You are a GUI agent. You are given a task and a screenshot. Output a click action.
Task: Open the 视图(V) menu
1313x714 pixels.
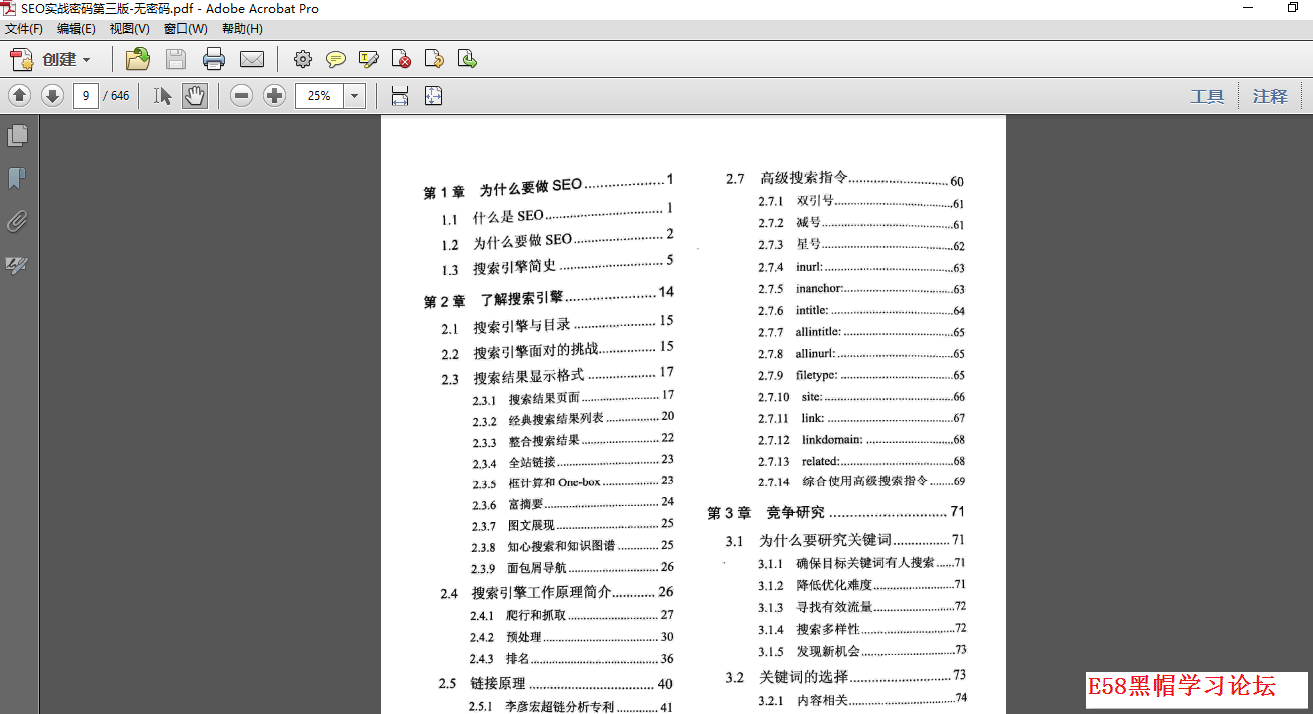129,29
